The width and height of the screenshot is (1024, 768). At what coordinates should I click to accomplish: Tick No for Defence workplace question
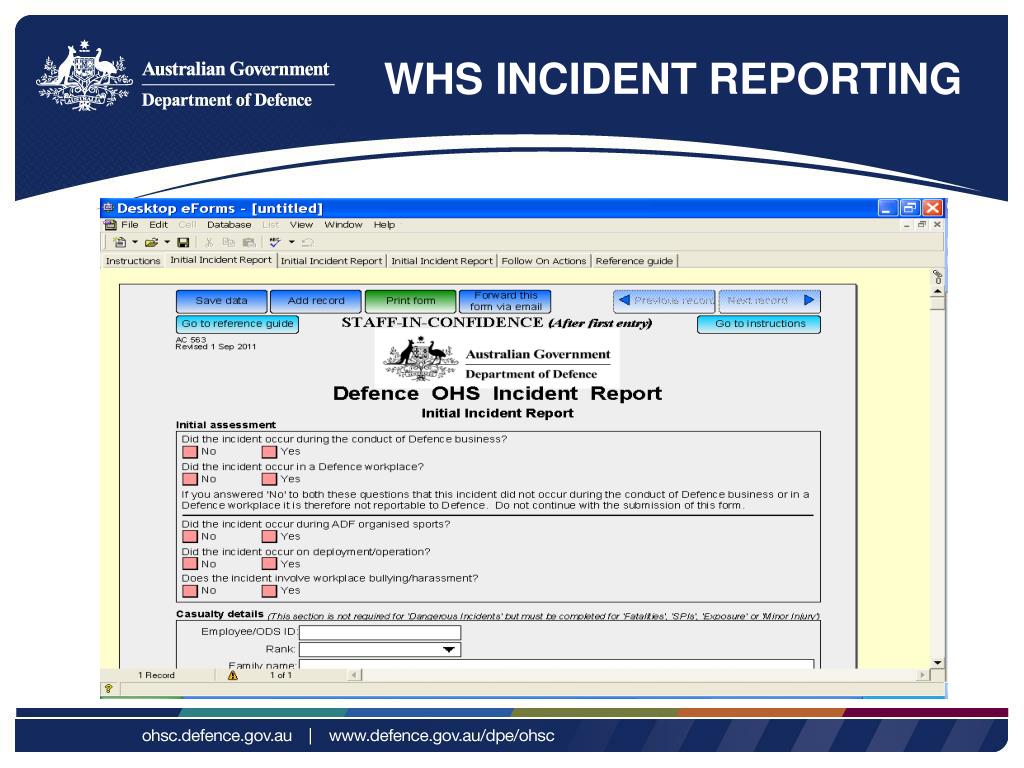click(x=190, y=479)
